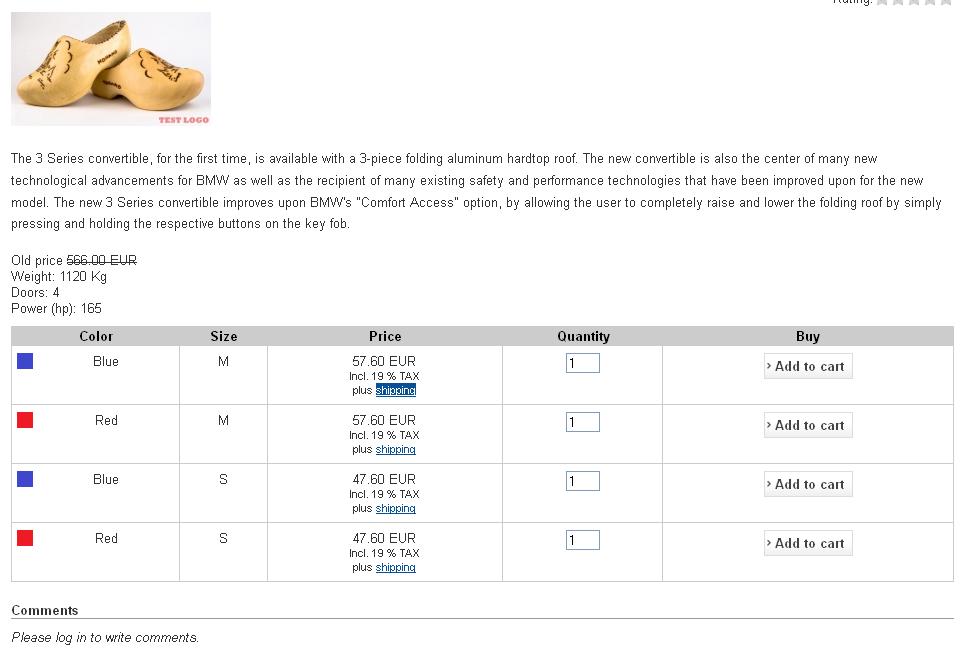Pick the blue swatch in the size S row
The height and width of the screenshot is (662, 961).
tap(25, 479)
